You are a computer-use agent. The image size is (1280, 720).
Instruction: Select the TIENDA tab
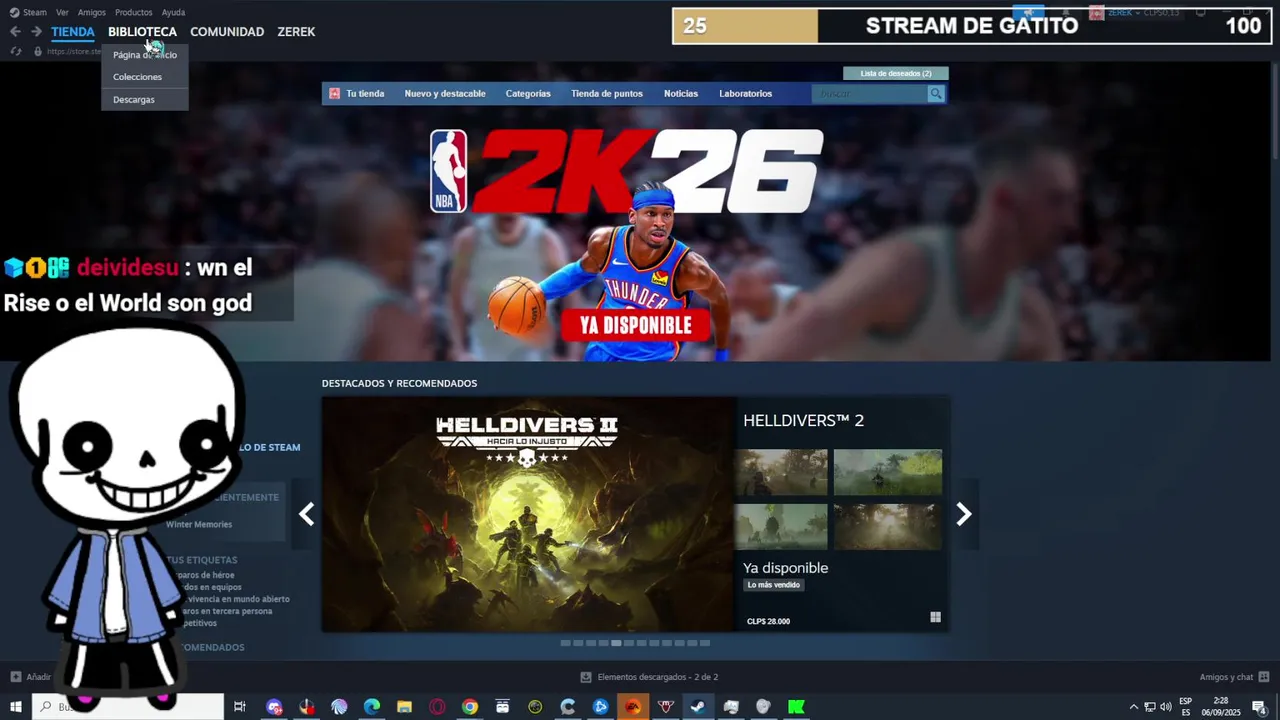click(x=73, y=32)
